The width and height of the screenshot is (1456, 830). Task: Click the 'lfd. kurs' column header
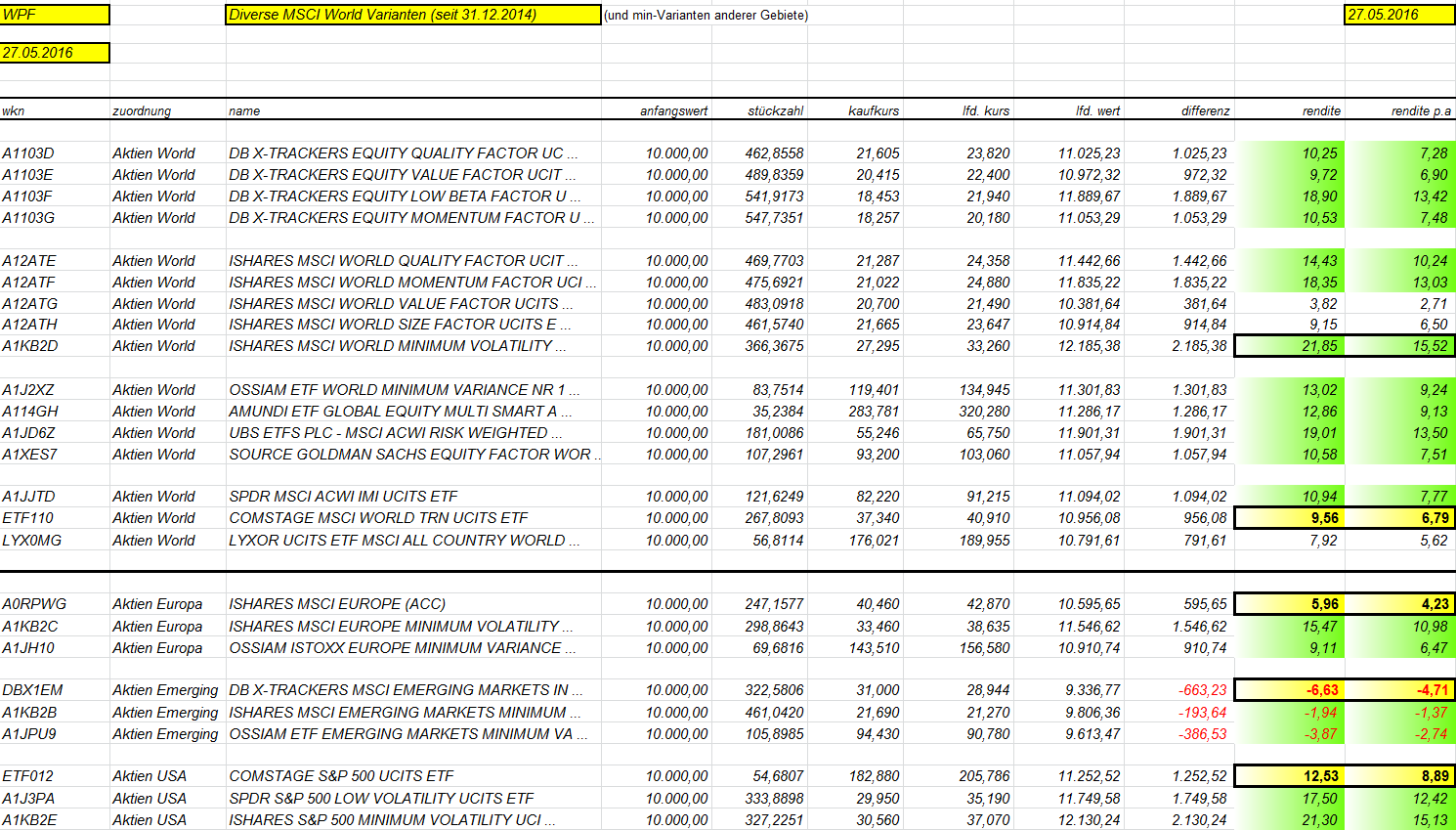tap(986, 111)
